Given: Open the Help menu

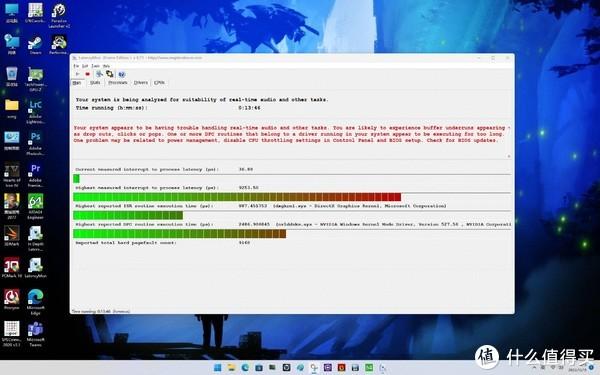Looking at the screenshot, I should click(106, 66).
